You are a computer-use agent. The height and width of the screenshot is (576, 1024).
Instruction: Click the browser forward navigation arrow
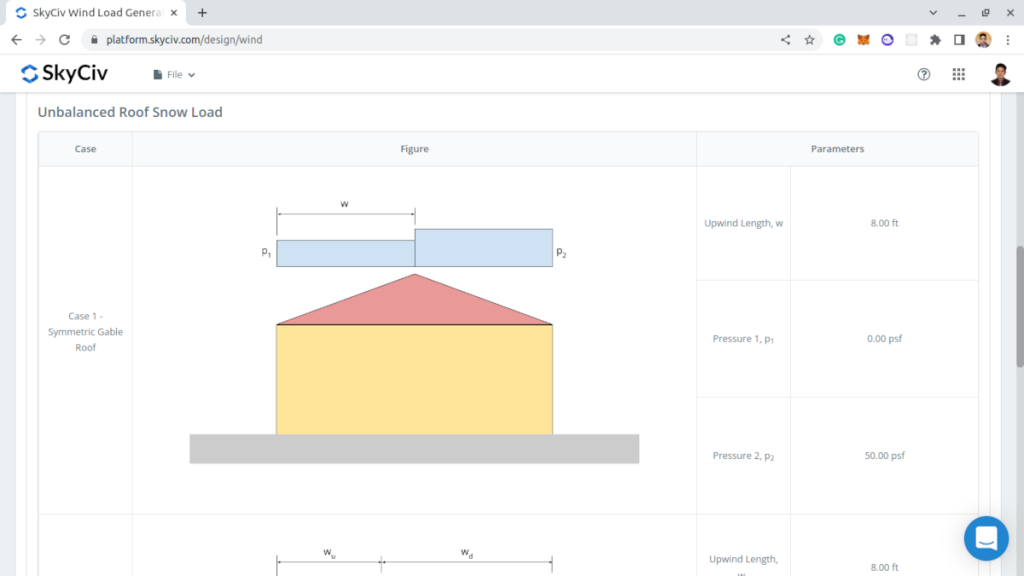point(39,39)
